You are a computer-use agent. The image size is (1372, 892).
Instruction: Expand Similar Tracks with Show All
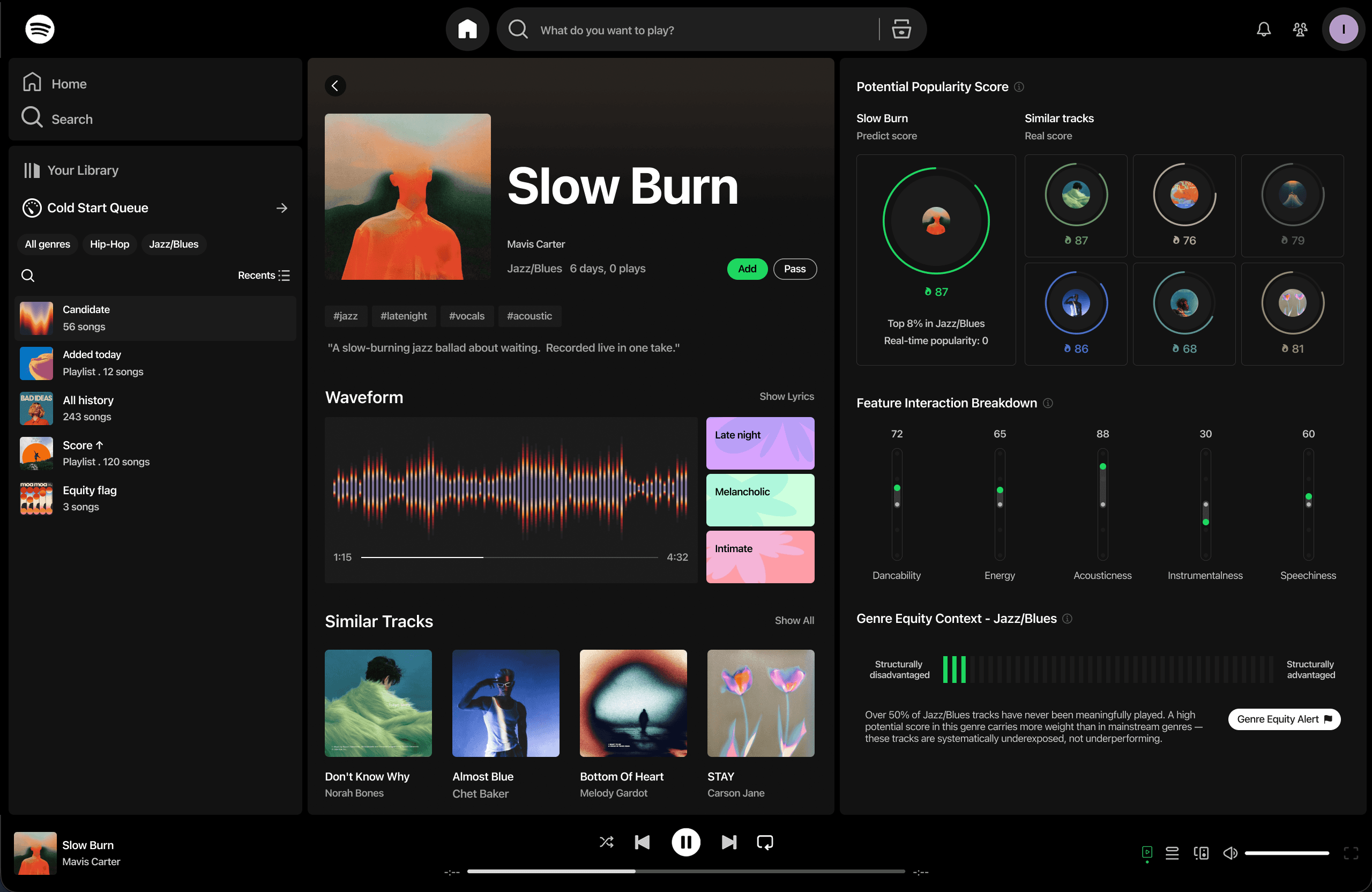[x=794, y=620]
